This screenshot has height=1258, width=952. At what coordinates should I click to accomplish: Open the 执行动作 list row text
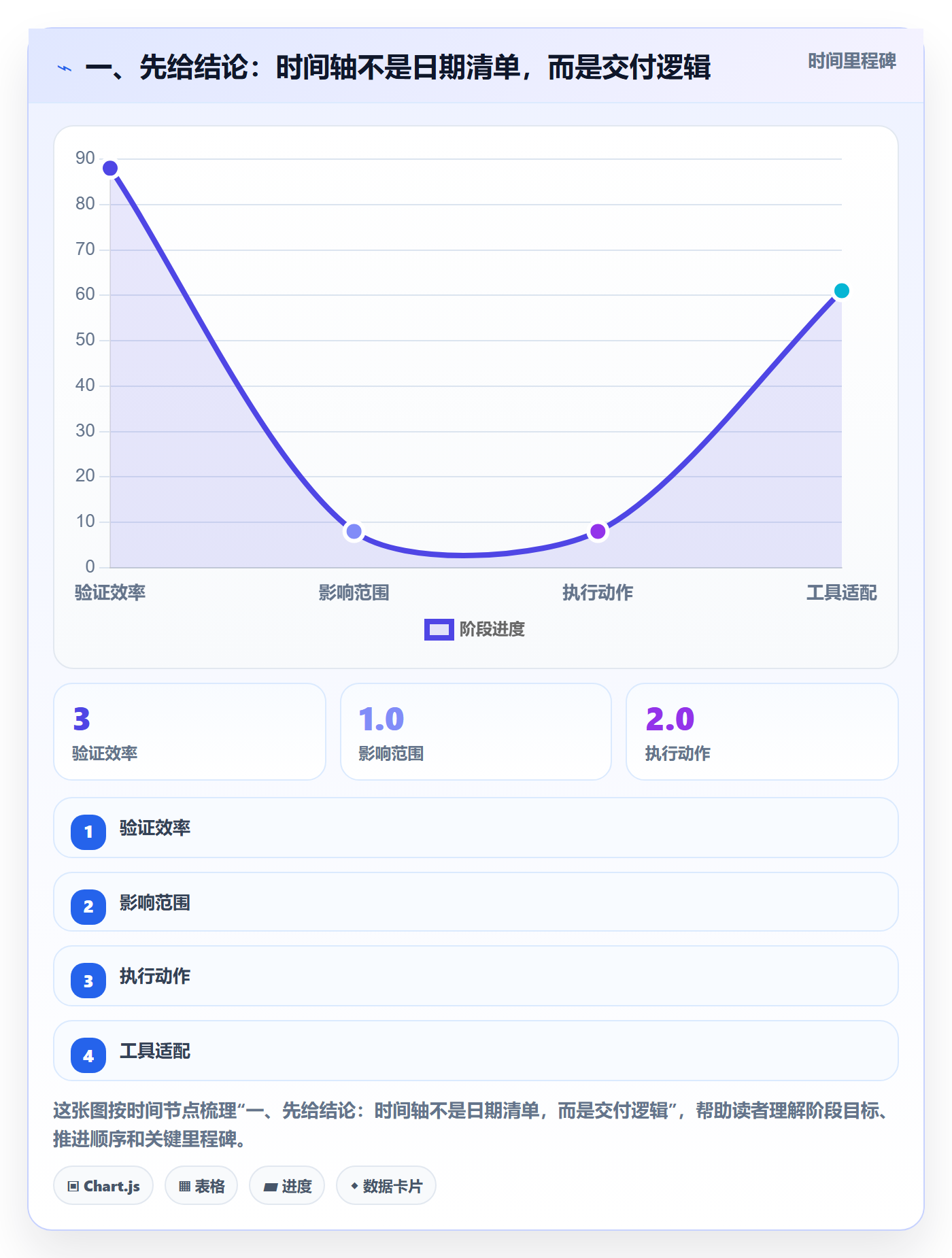click(155, 976)
